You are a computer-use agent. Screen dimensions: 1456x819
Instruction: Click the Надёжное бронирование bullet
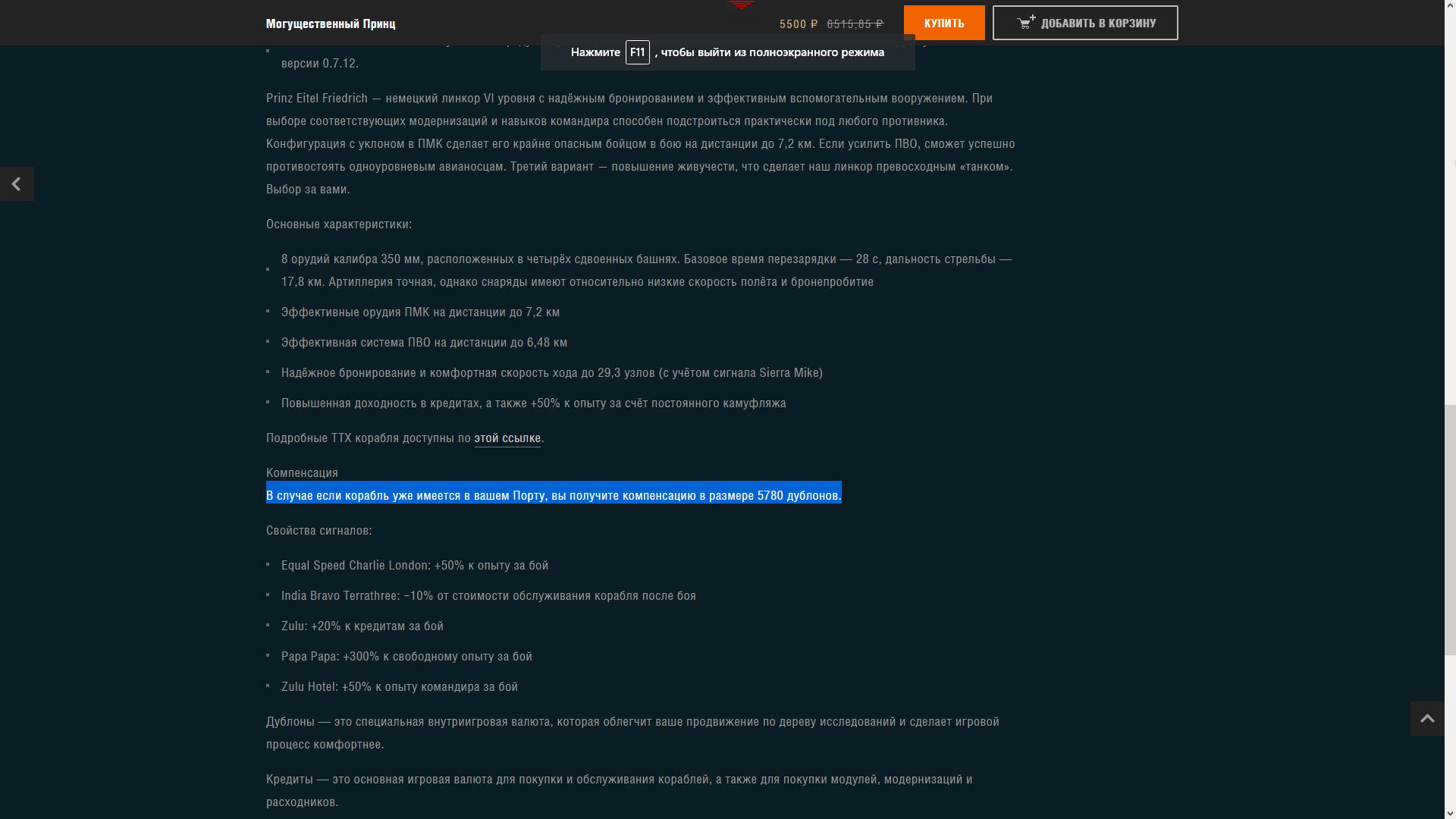tap(552, 372)
